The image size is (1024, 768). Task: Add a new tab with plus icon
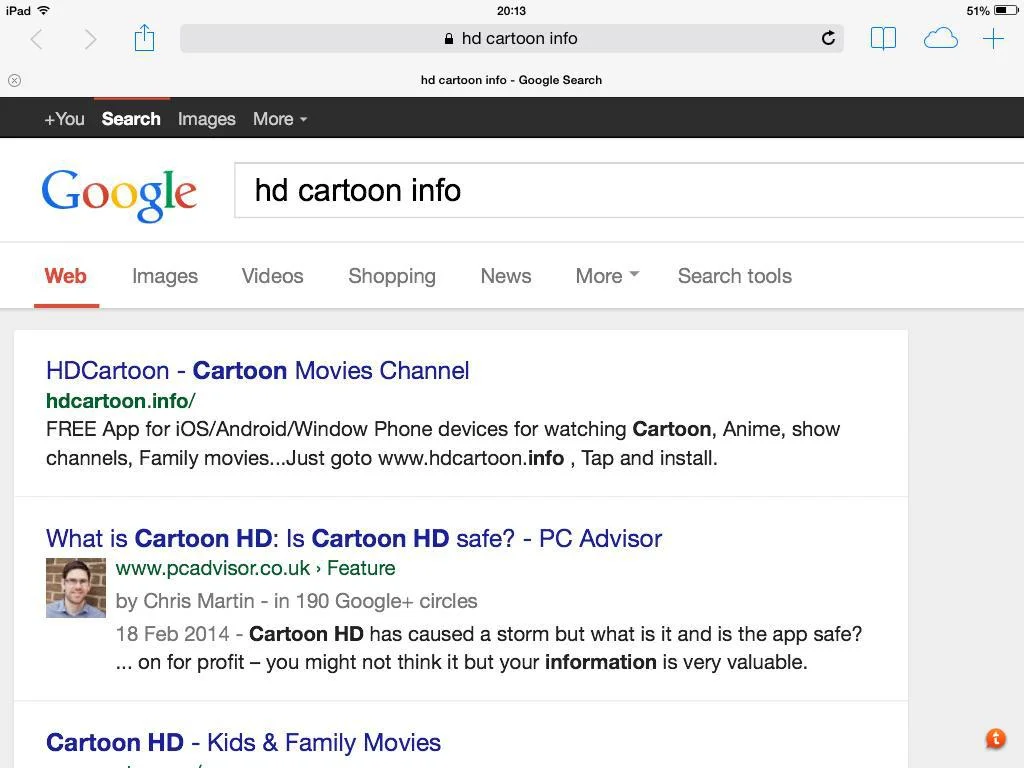[993, 39]
